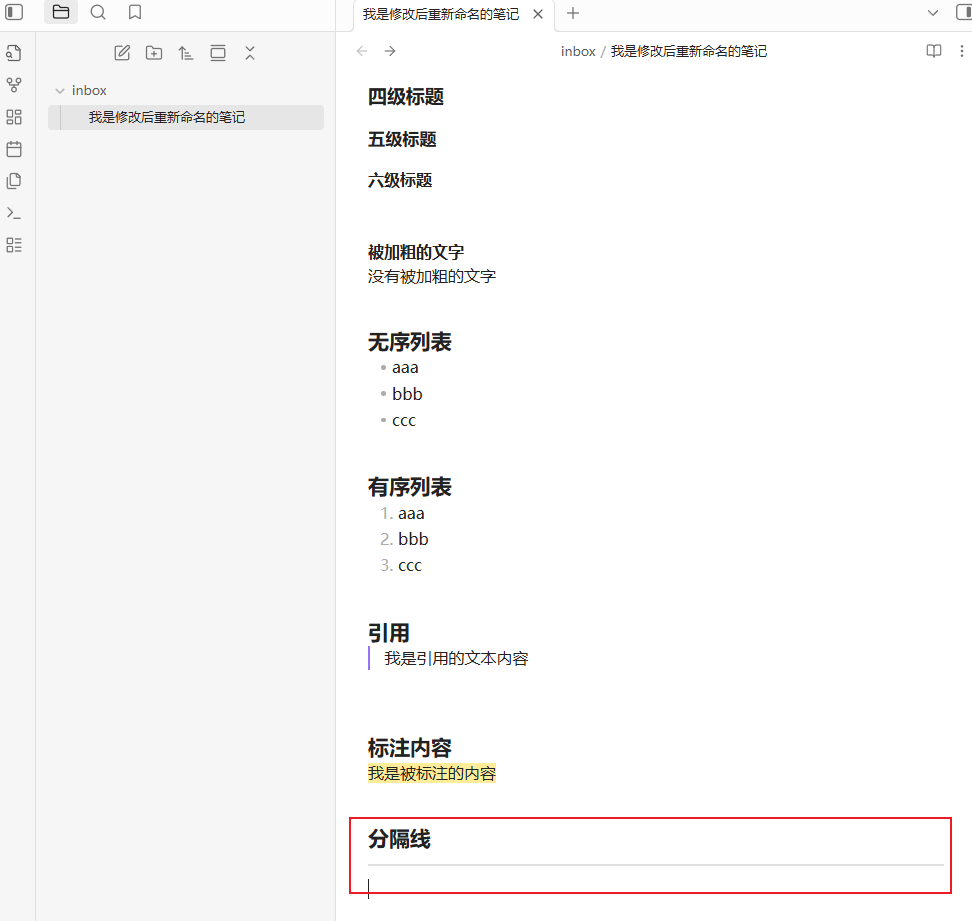Change the file sort order
The width and height of the screenshot is (972, 921).
coord(186,53)
